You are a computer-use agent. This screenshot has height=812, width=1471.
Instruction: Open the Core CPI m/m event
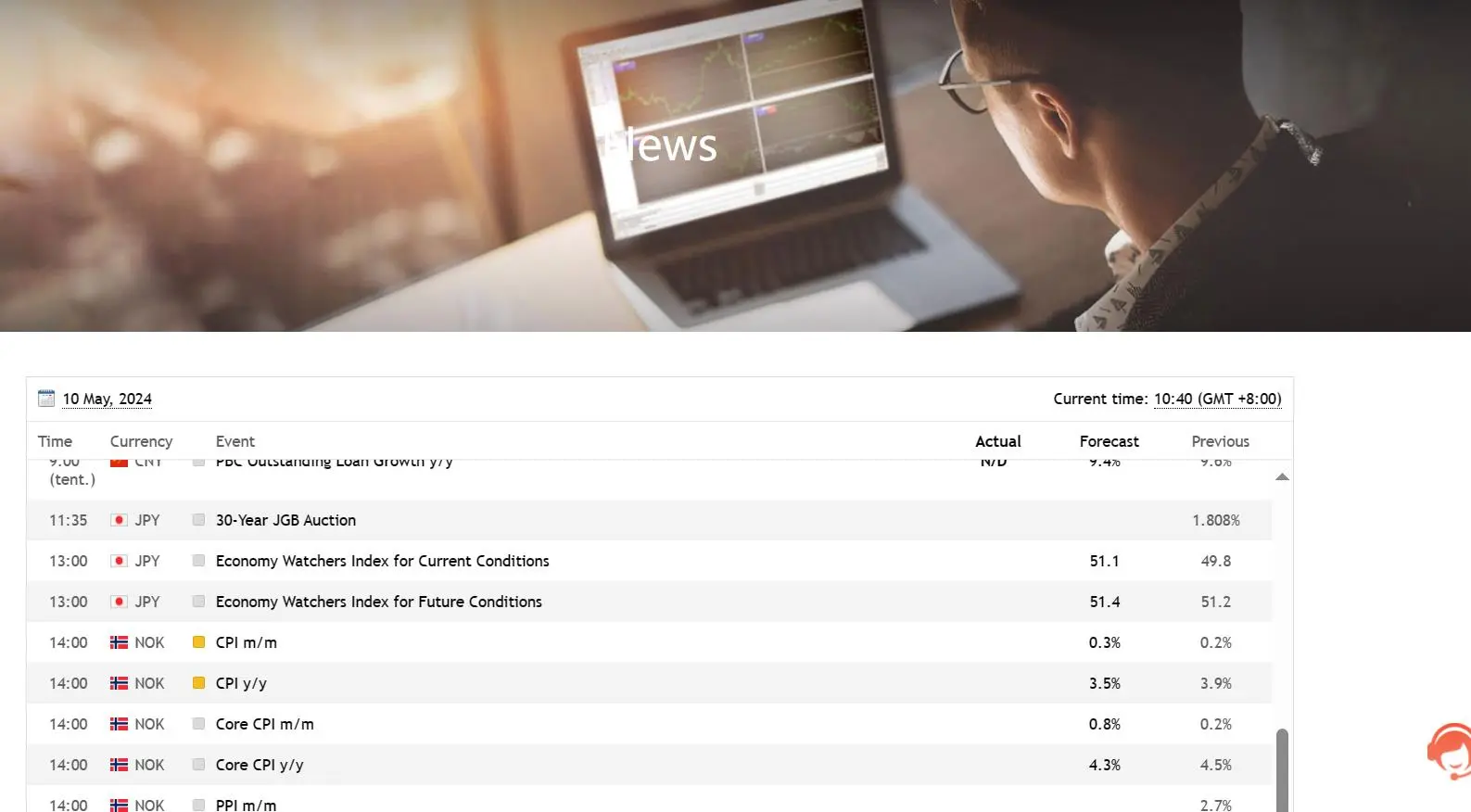click(x=265, y=724)
